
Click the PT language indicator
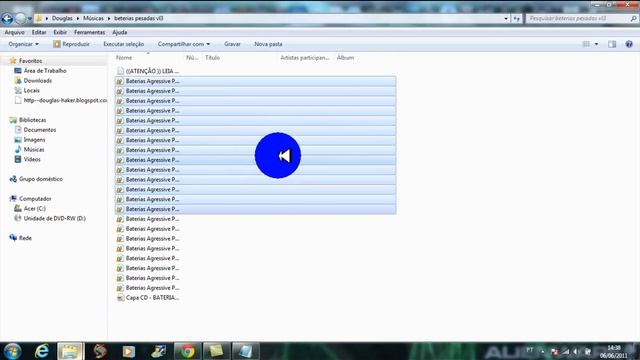click(x=530, y=350)
